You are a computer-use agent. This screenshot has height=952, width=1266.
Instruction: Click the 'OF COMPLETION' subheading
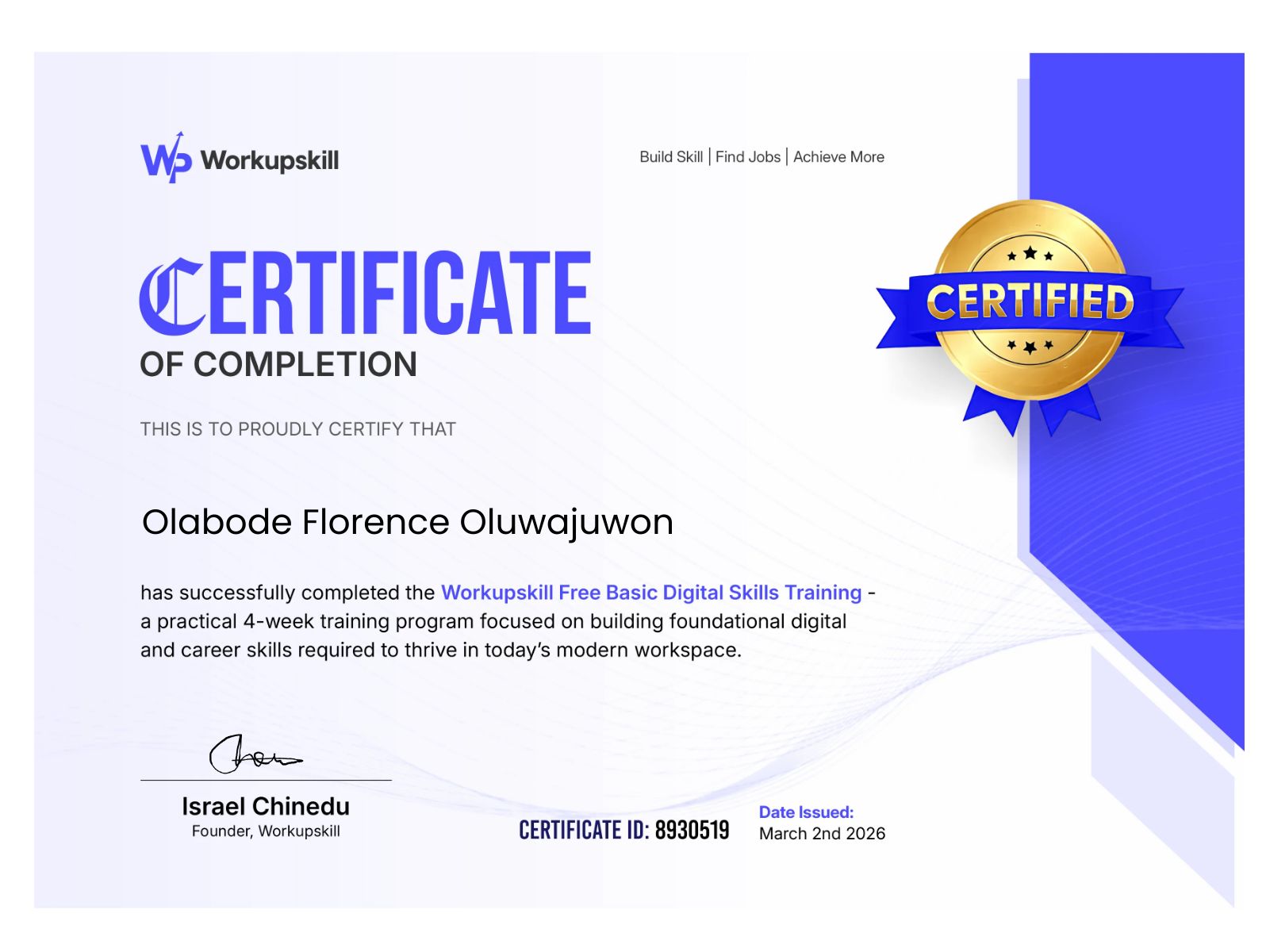point(278,365)
